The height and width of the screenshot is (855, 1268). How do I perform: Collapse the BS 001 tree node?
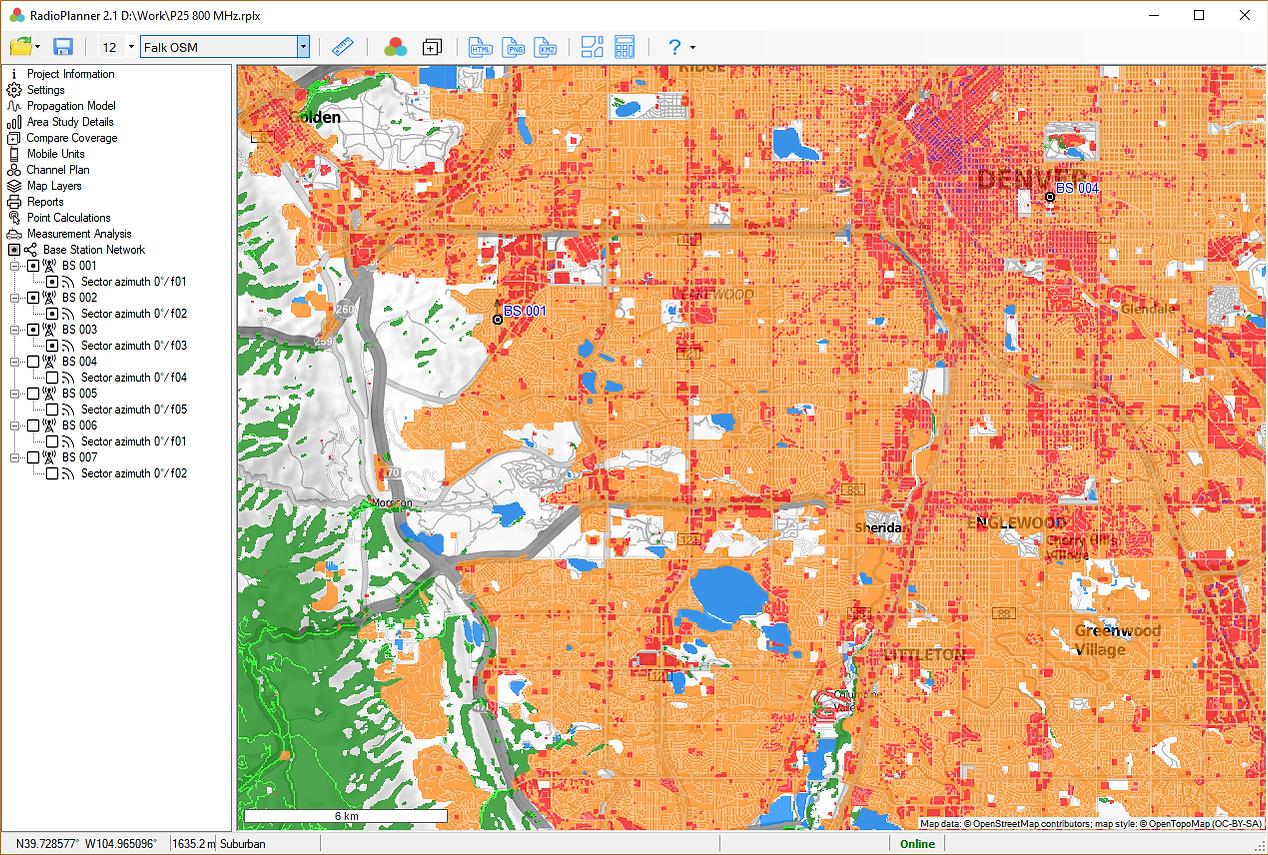click(15, 266)
